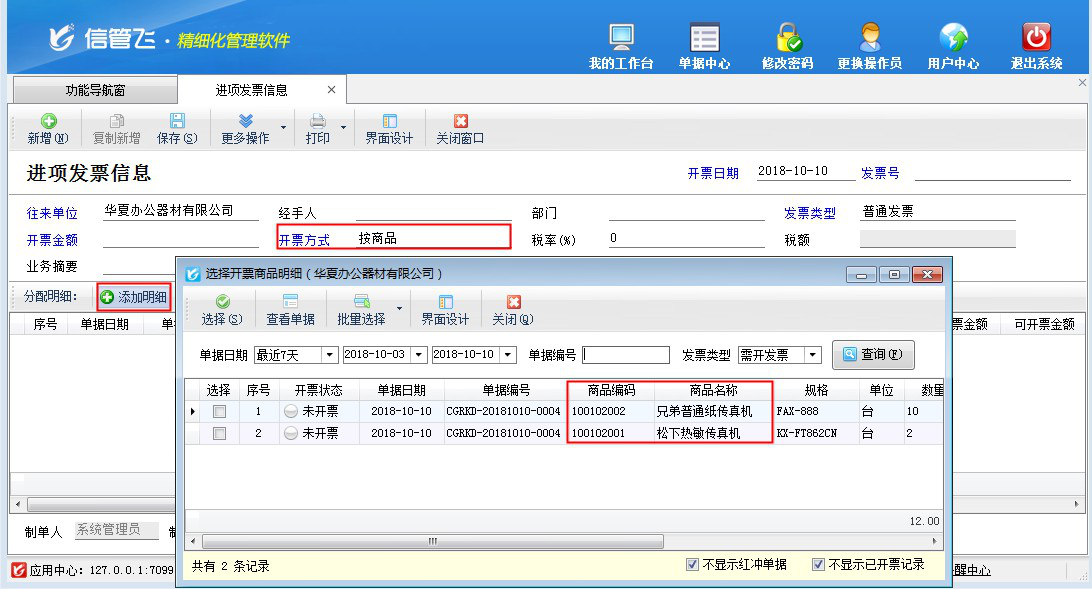Screen dimensions: 1092x589
Task: Click 退出系统 power icon
Action: point(1036,40)
